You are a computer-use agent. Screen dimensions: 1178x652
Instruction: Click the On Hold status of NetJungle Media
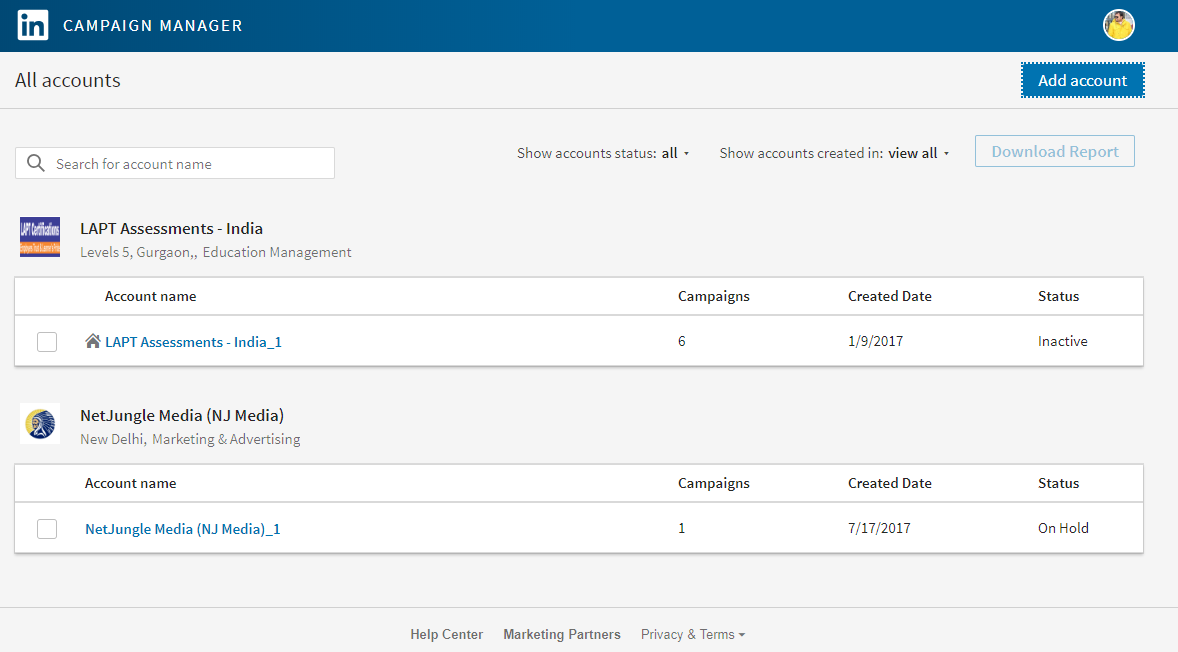1063,528
